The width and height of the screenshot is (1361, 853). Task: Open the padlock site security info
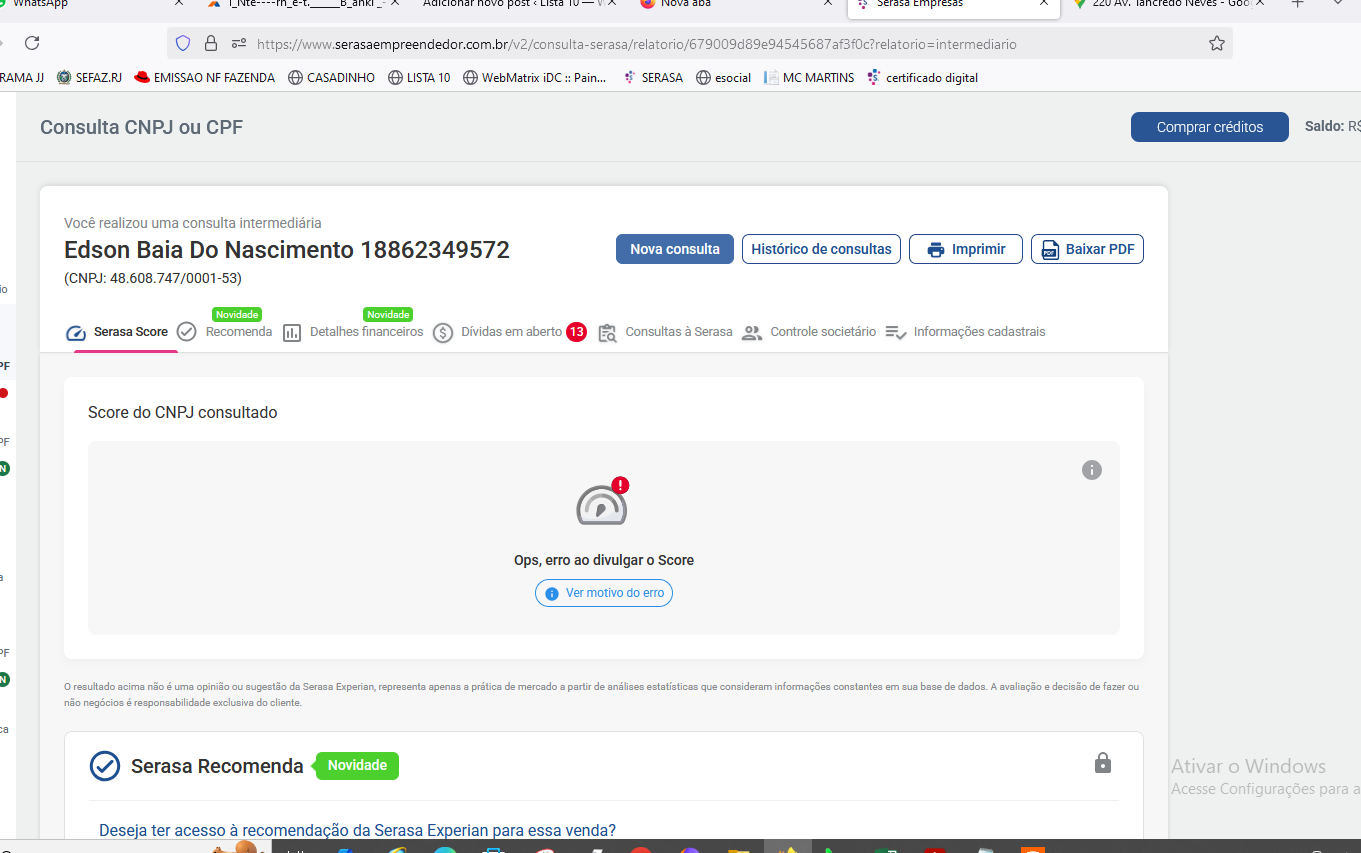(210, 43)
